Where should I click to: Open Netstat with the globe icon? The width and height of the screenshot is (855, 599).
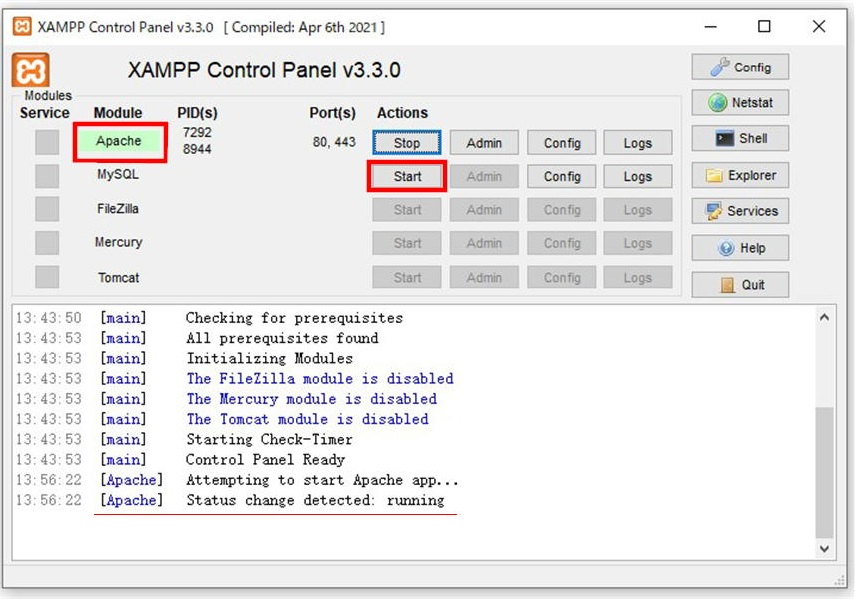(740, 103)
